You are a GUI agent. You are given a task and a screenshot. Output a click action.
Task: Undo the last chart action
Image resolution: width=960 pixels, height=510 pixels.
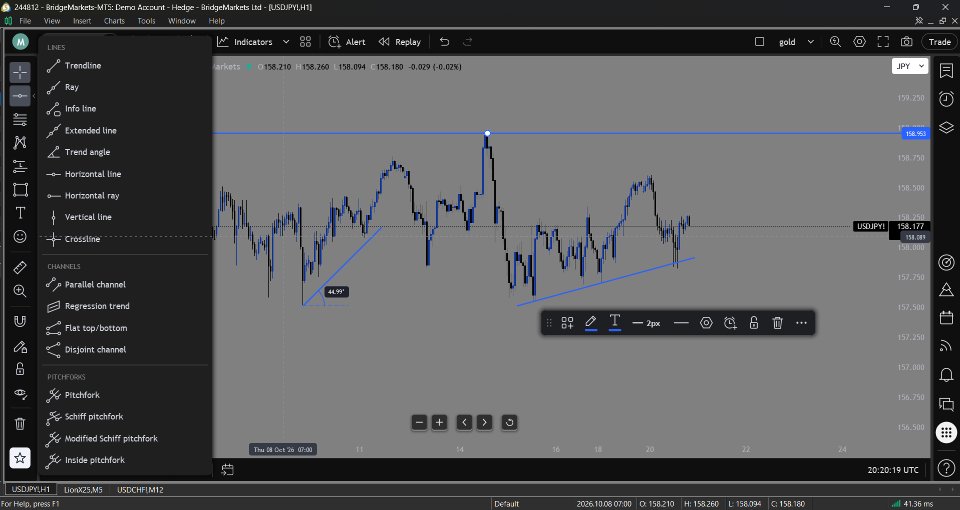(444, 42)
